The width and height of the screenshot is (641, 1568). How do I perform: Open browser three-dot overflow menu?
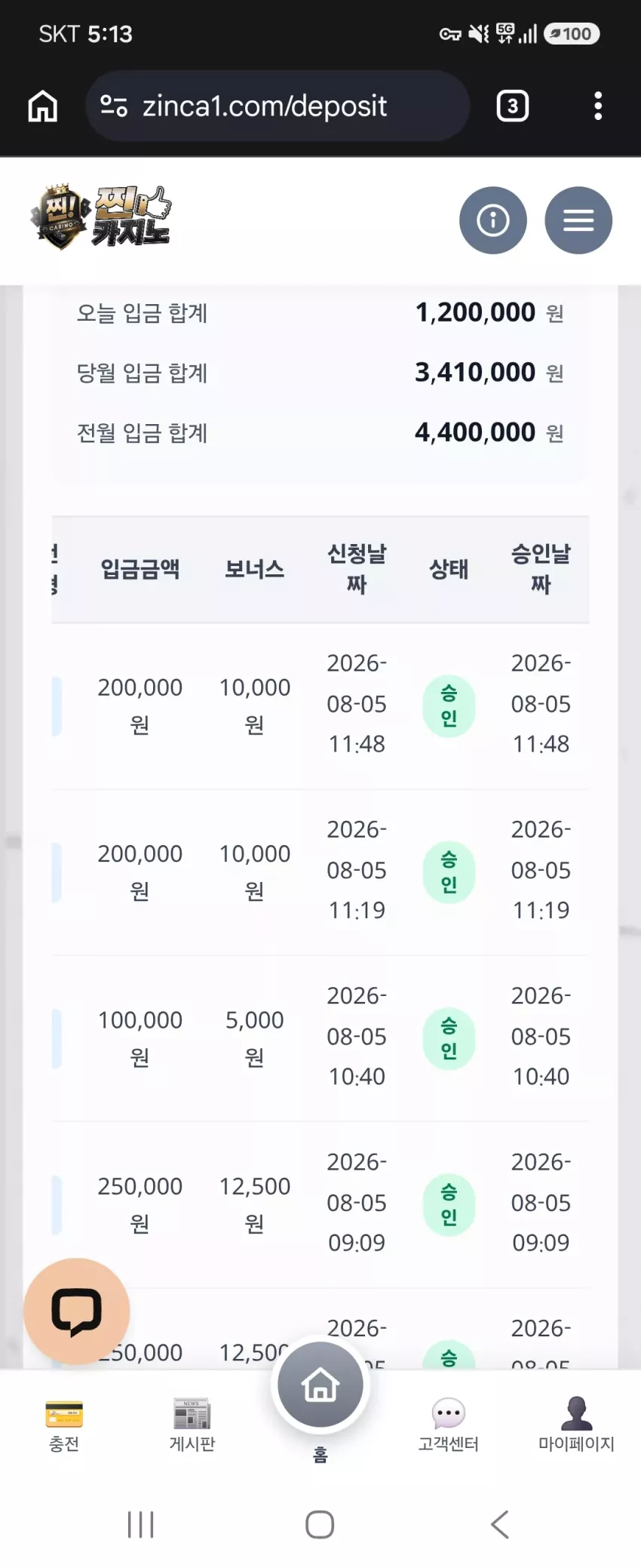click(x=598, y=106)
